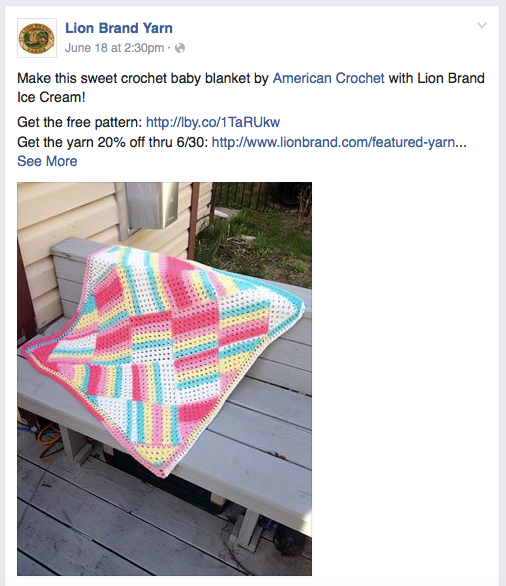Viewport: 506px width, 586px height.
Task: Expand the post options chevron
Action: click(482, 25)
